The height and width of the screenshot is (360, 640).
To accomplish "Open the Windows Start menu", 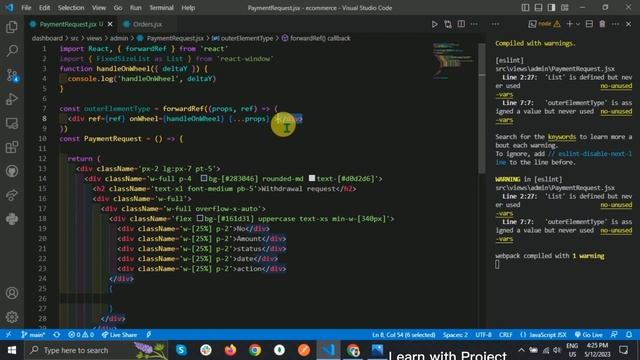I will [x=12, y=350].
